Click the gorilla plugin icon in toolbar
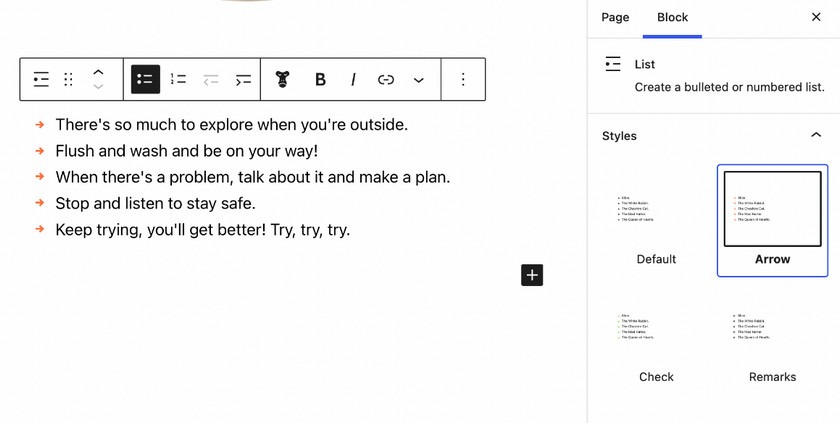This screenshot has width=840, height=423. pos(282,79)
